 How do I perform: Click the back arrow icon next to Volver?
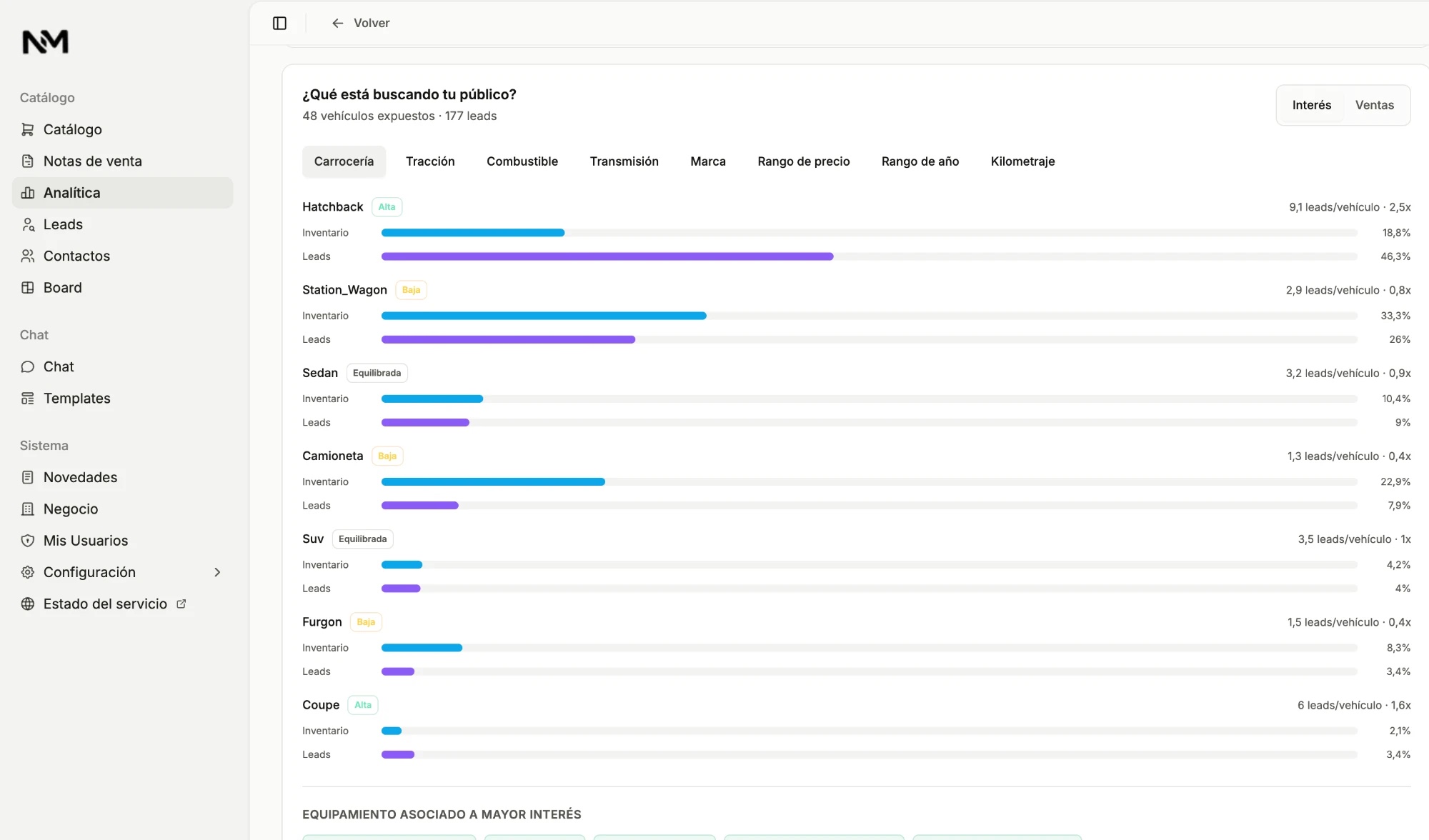tap(338, 23)
